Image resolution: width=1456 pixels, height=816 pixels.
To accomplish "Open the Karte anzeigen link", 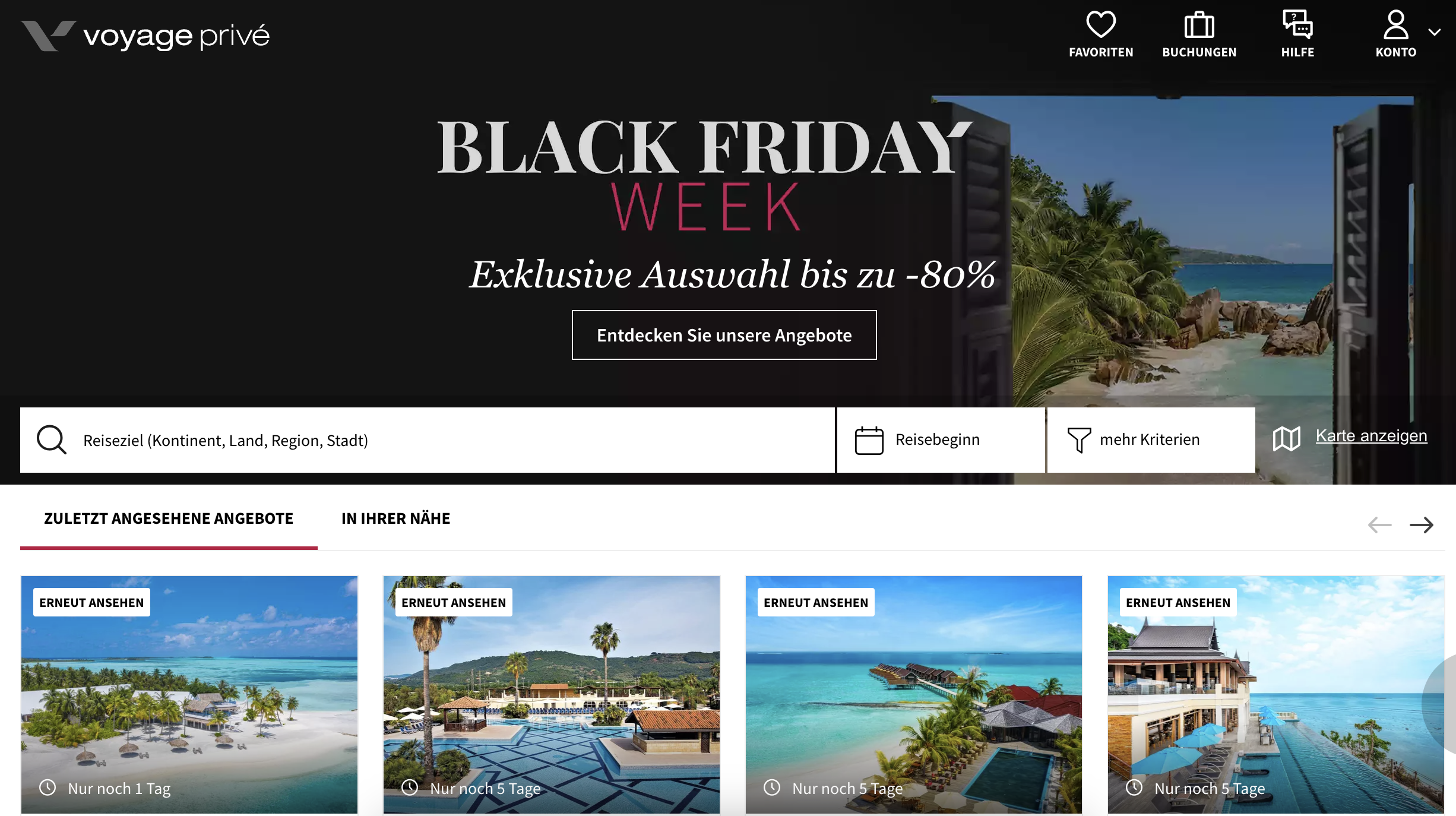I will pos(1371,436).
